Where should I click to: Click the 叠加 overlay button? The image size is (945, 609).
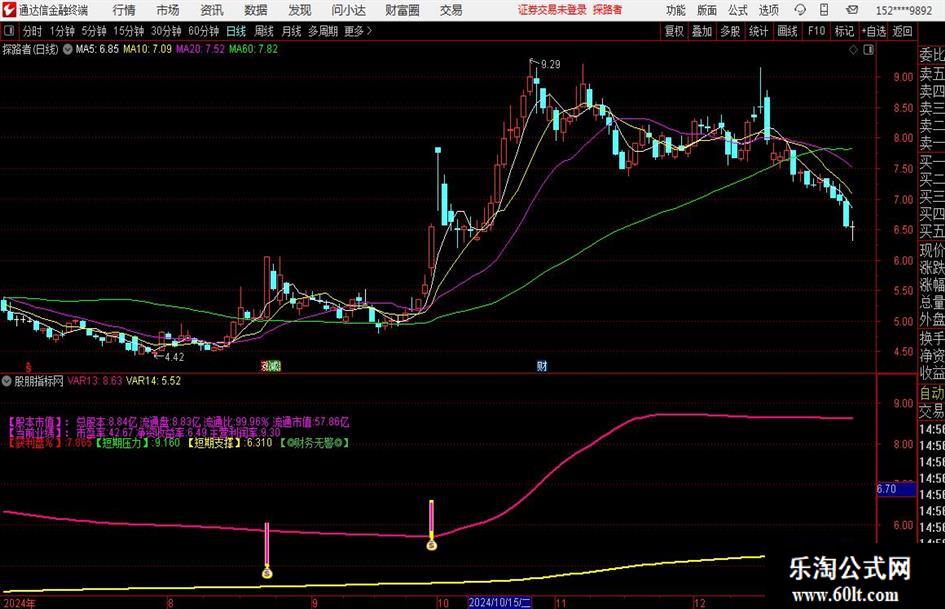(702, 31)
